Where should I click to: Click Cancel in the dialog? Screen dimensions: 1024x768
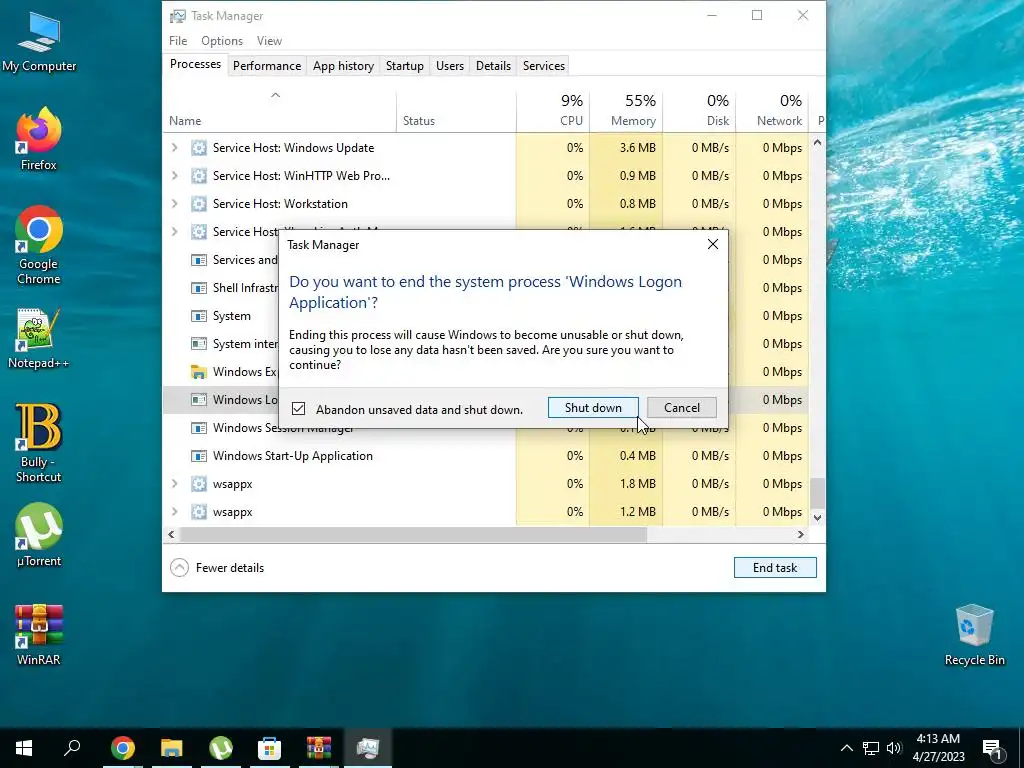pos(682,408)
